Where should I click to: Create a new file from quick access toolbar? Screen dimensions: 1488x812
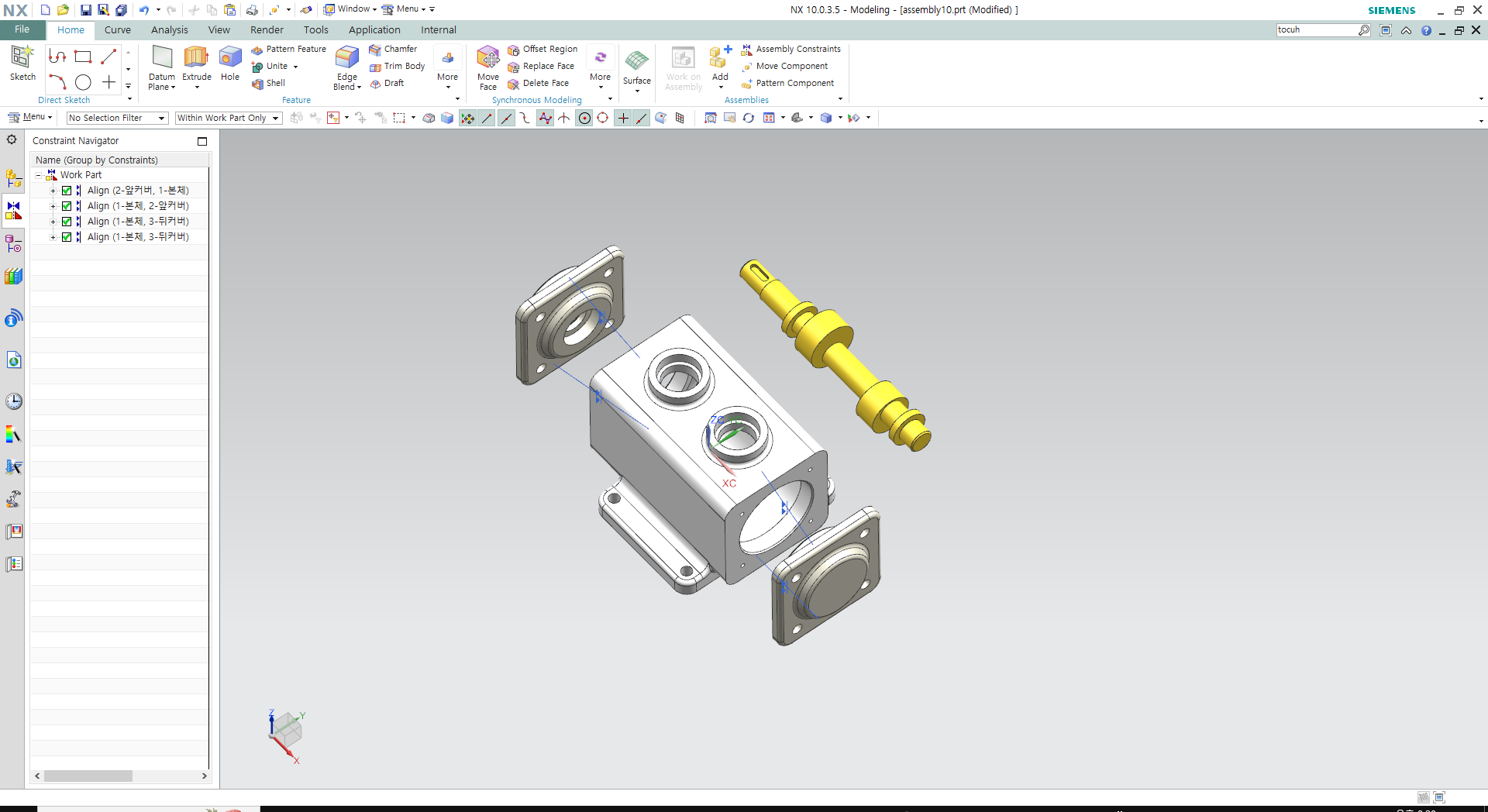click(45, 10)
